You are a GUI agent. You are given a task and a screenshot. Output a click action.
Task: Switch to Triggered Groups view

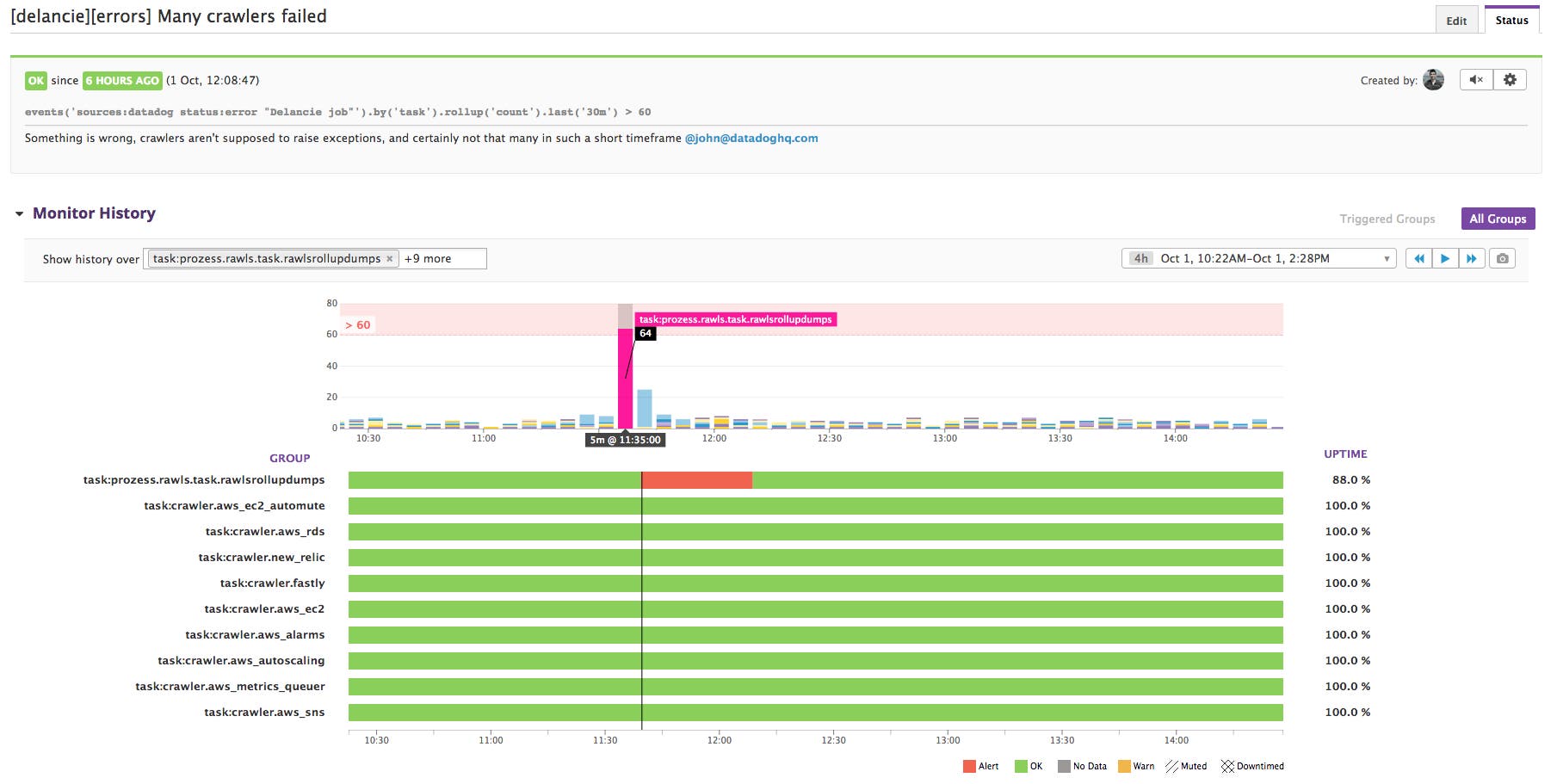pyautogui.click(x=1387, y=219)
